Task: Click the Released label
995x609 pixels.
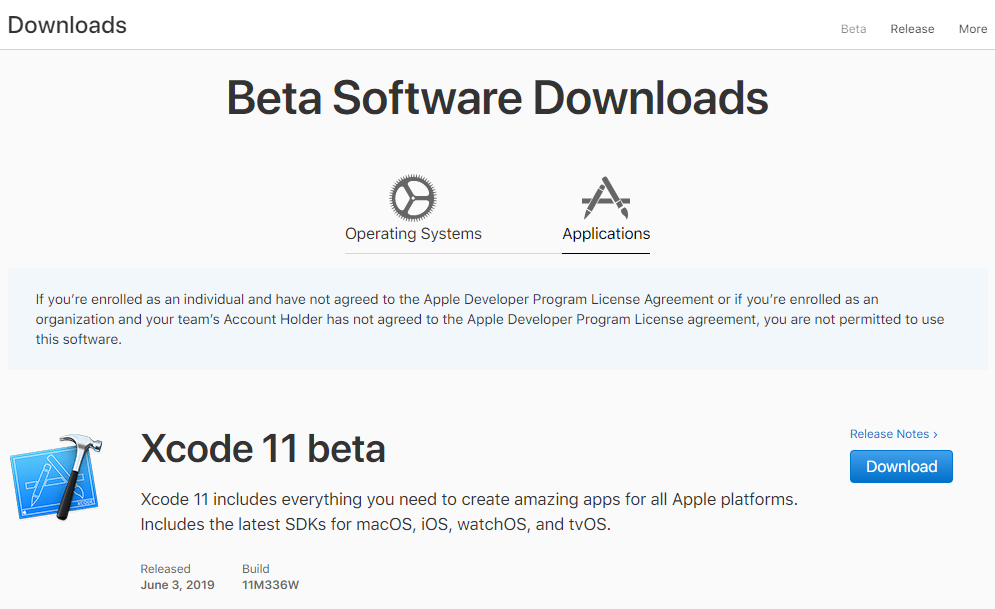Action: coord(166,569)
